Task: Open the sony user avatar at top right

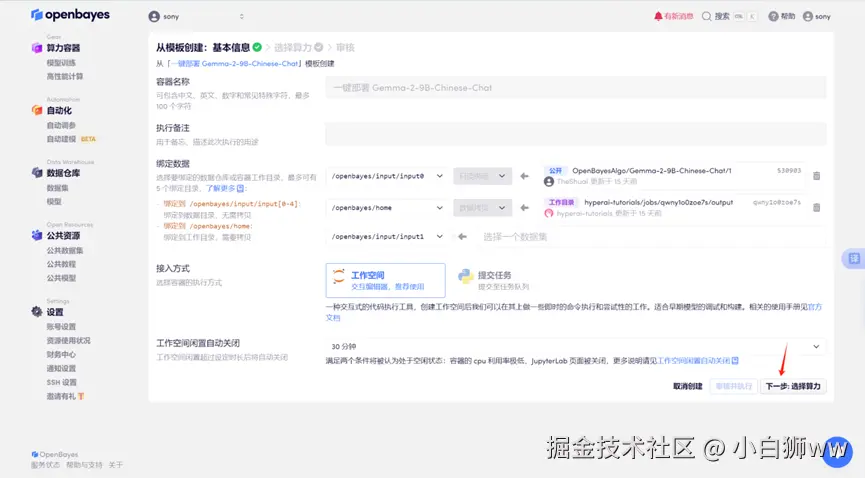Action: pos(808,17)
